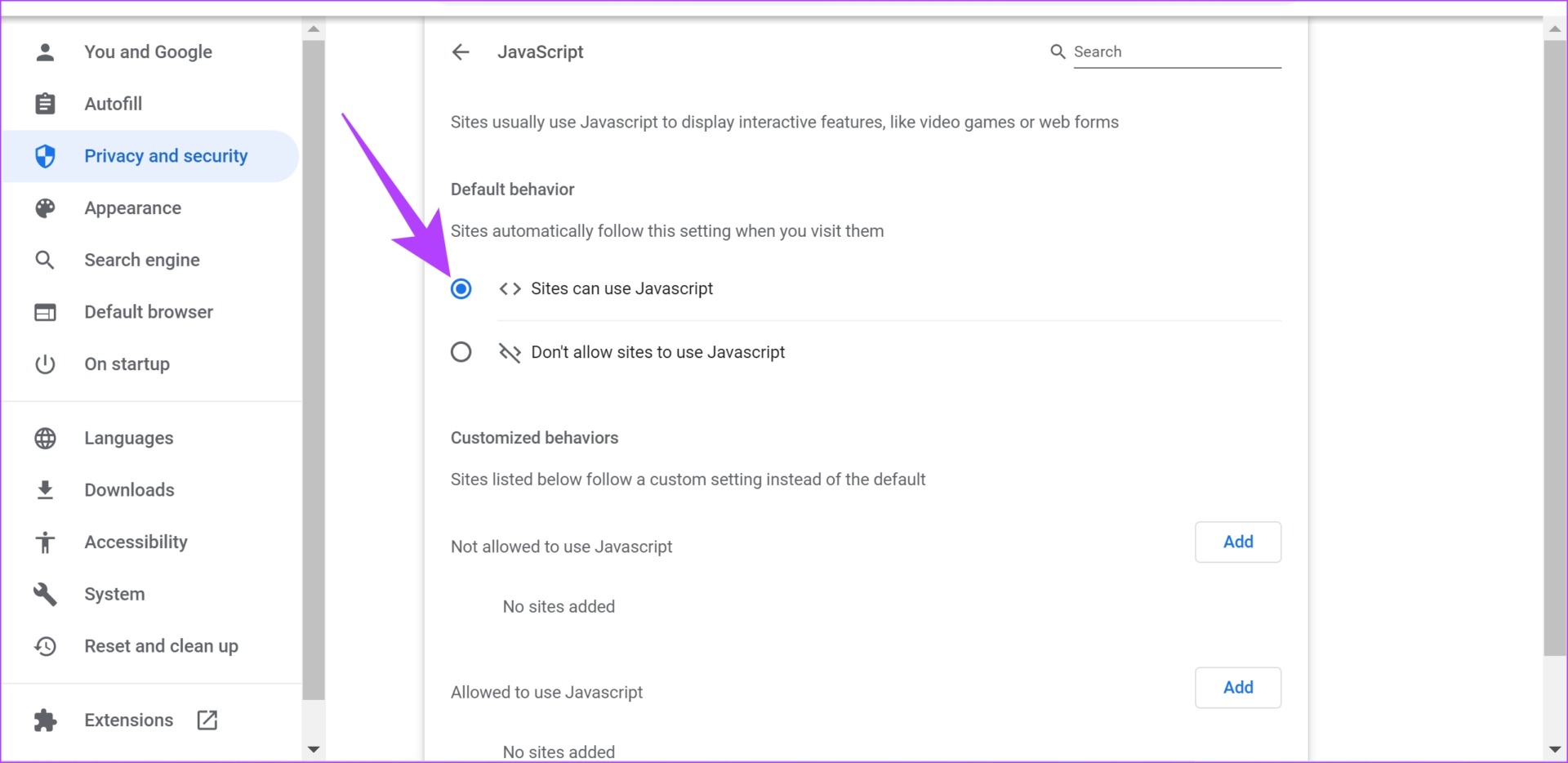Click the Autofill clipboard icon
Screen dimensions: 1568x763
pyautogui.click(x=46, y=104)
